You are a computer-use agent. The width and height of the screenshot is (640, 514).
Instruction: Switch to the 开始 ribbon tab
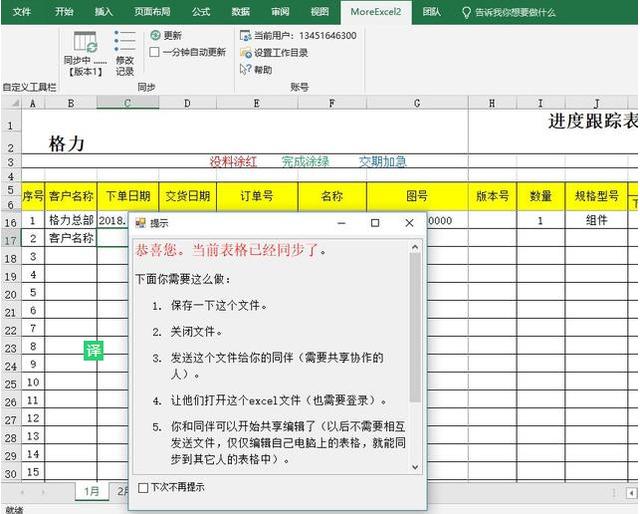pos(64,12)
